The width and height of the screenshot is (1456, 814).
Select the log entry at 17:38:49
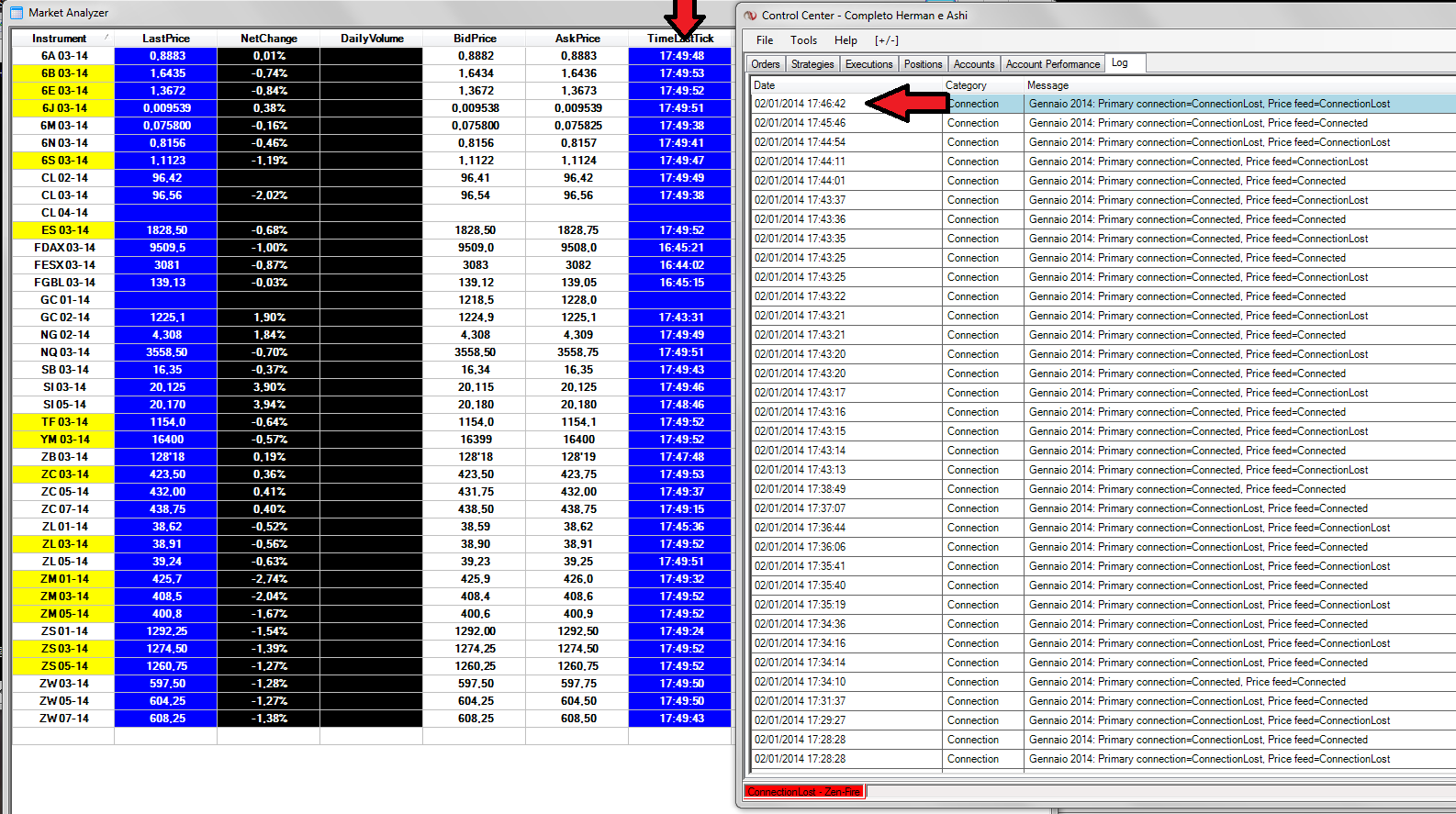point(1103,489)
